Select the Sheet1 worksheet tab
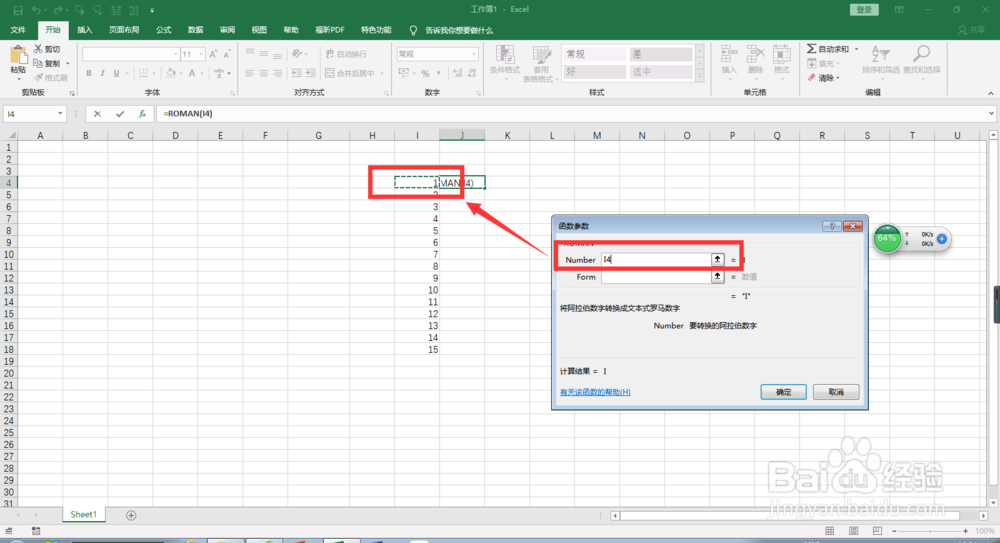 pyautogui.click(x=84, y=514)
